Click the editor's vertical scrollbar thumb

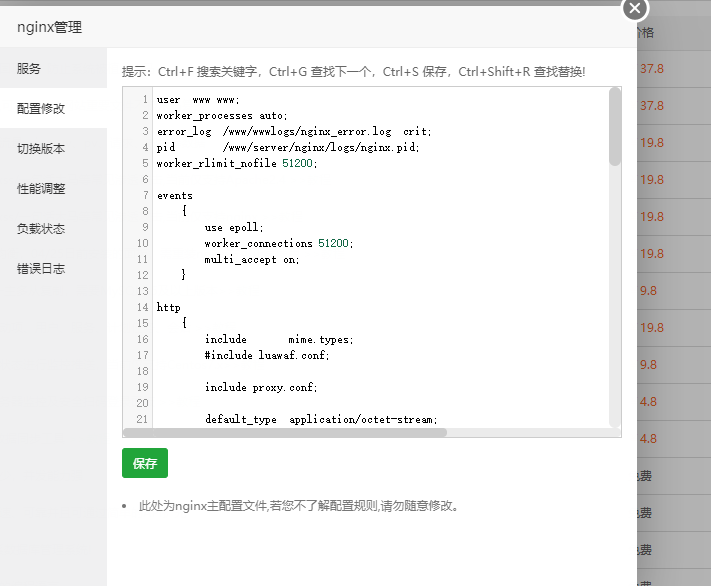tap(614, 127)
